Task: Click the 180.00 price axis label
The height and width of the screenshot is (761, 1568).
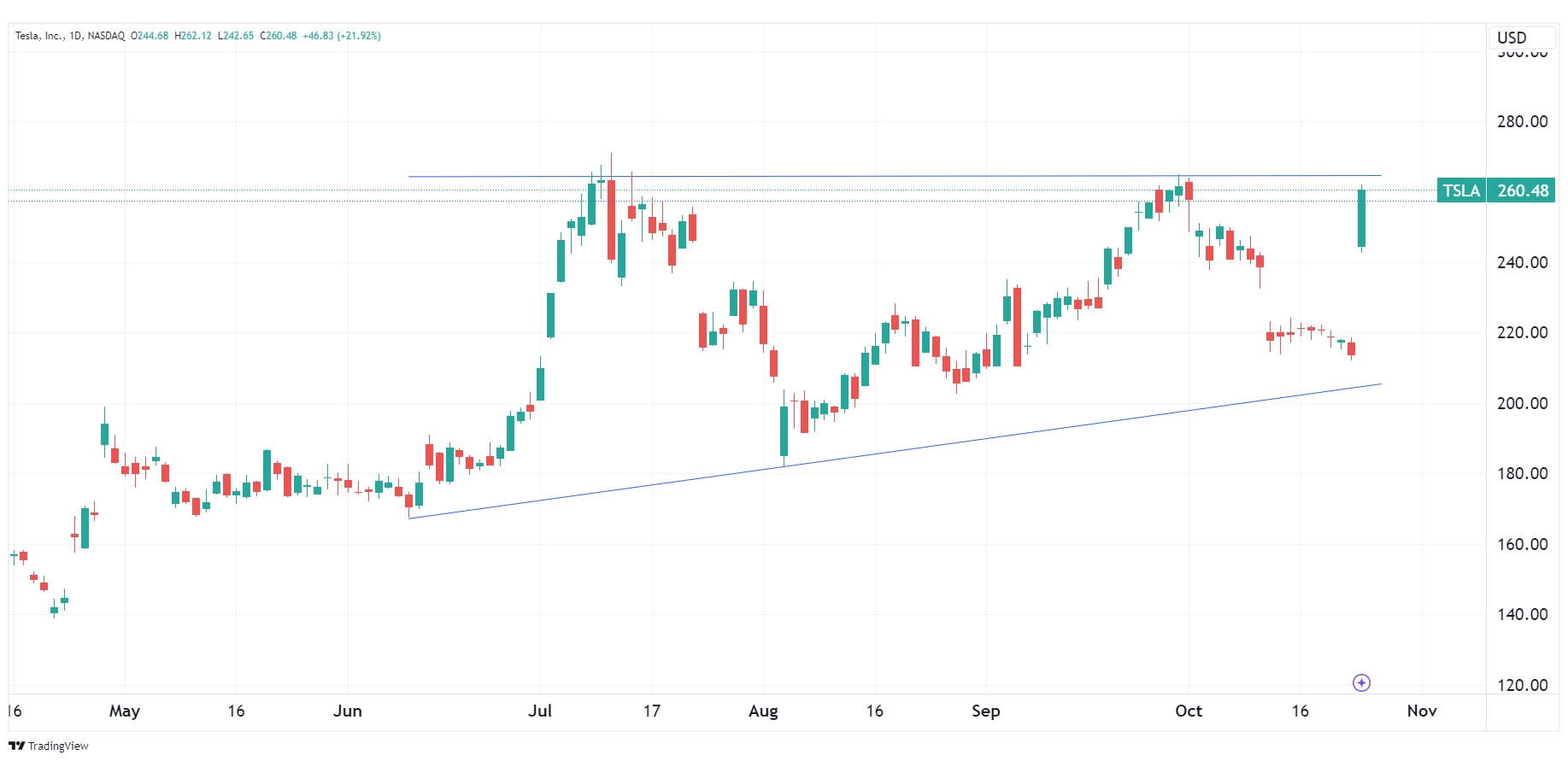Action: pos(1522,473)
